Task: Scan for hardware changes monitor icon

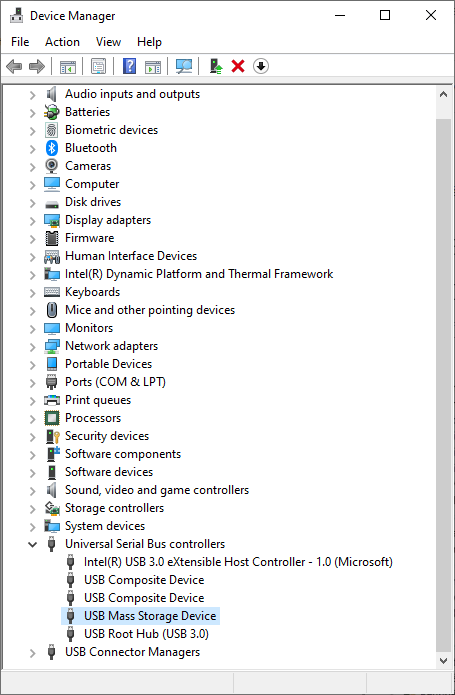Action: [183, 66]
